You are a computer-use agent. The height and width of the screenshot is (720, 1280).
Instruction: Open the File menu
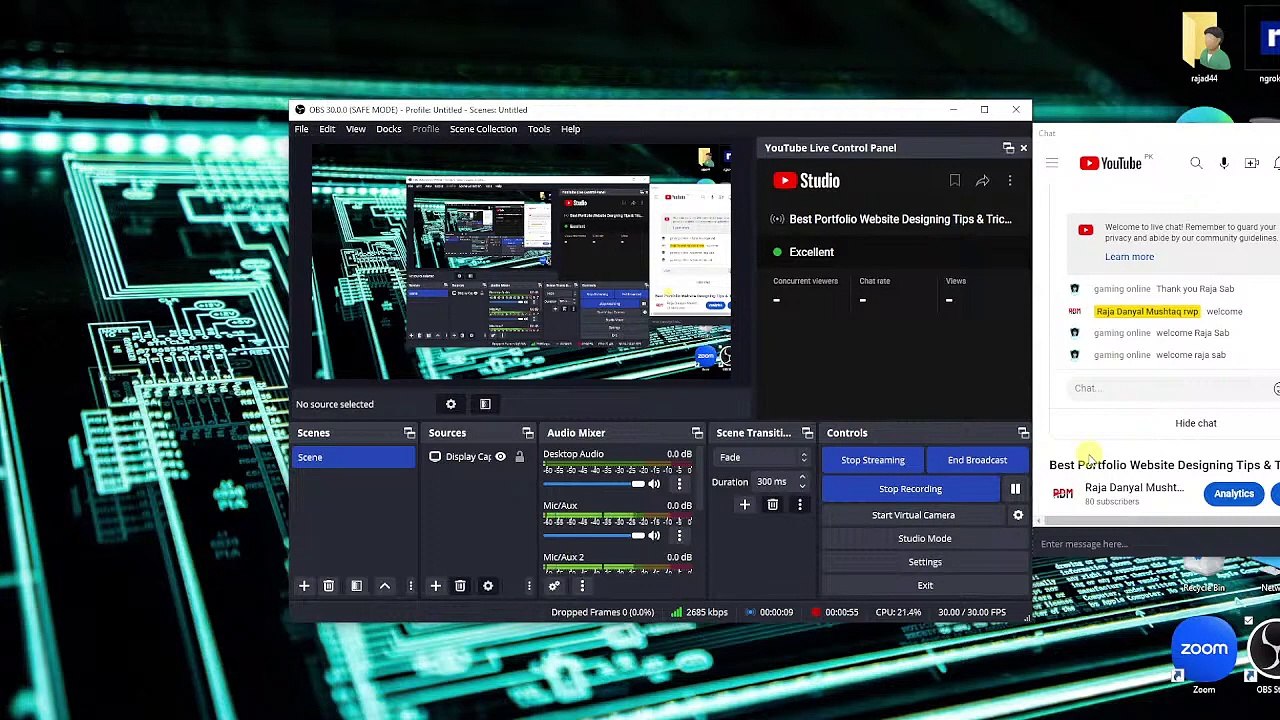point(301,129)
